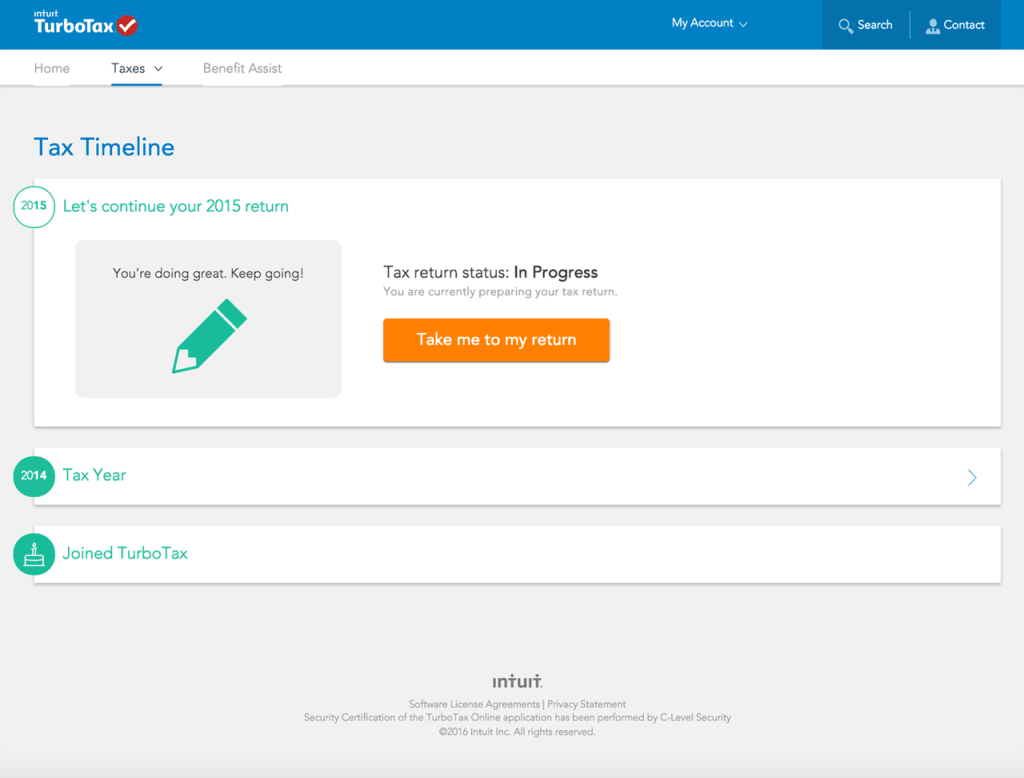Open the Privacy Statement link
Image resolution: width=1024 pixels, height=778 pixels.
(x=585, y=703)
